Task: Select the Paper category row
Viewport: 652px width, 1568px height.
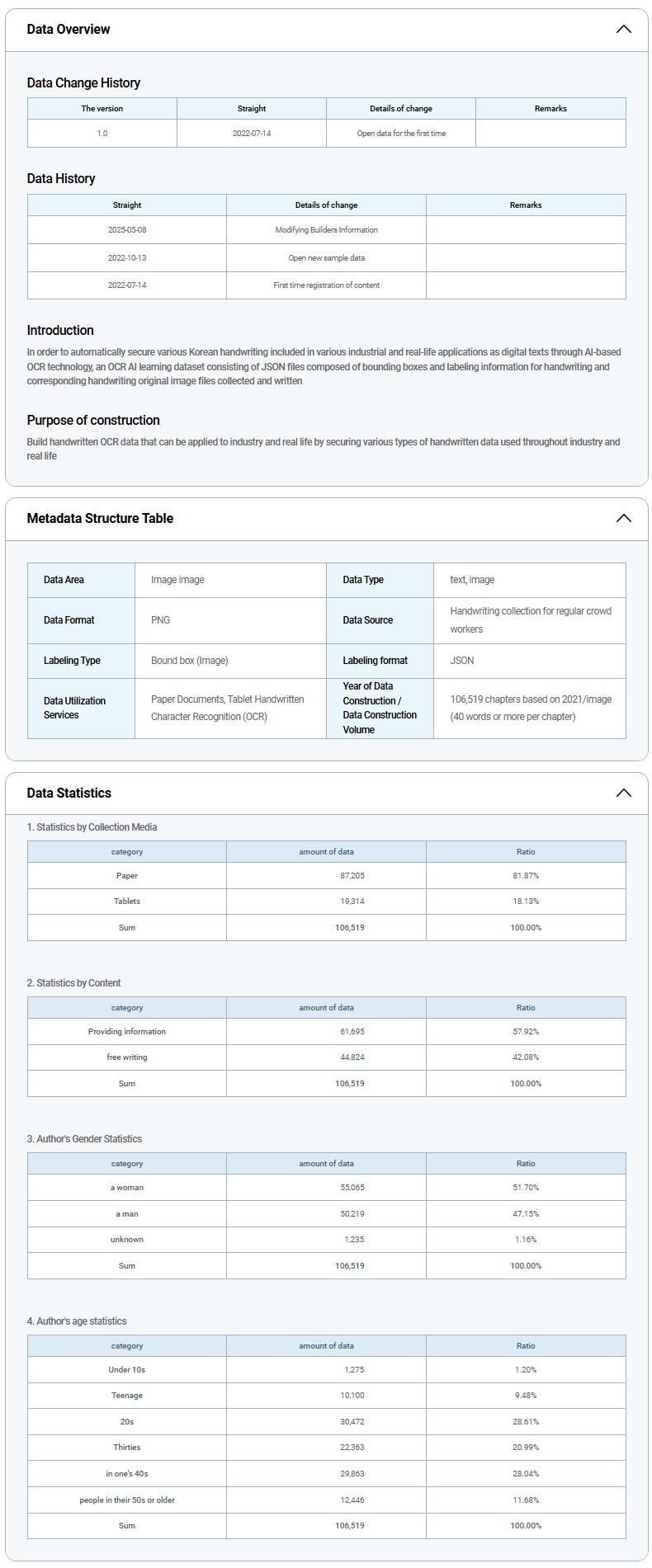Action: pyautogui.click(x=127, y=876)
